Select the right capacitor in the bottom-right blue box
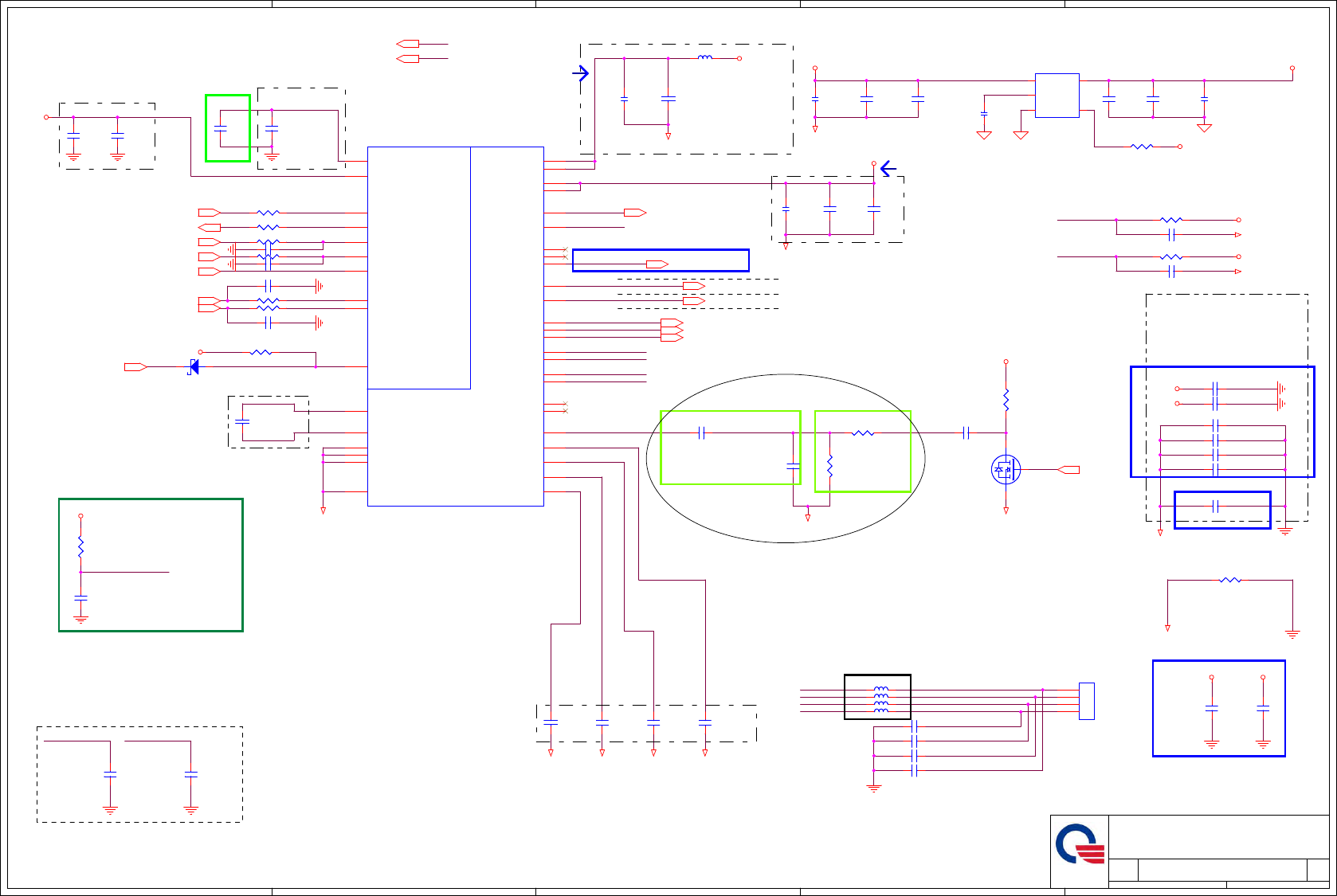The height and width of the screenshot is (896, 1337). [1263, 707]
